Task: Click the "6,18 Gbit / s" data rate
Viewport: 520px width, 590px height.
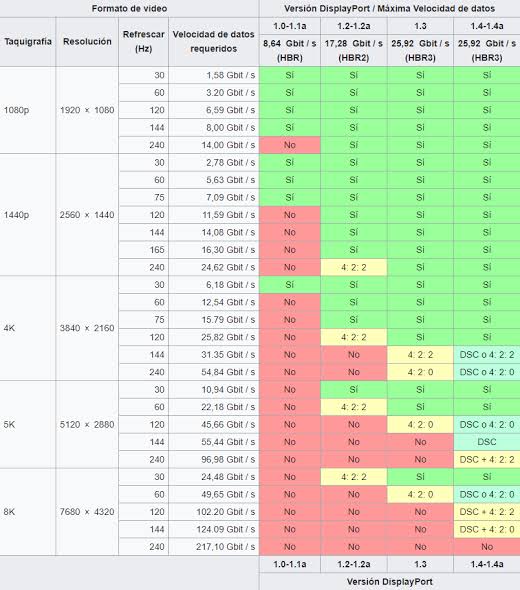Action: coord(231,285)
